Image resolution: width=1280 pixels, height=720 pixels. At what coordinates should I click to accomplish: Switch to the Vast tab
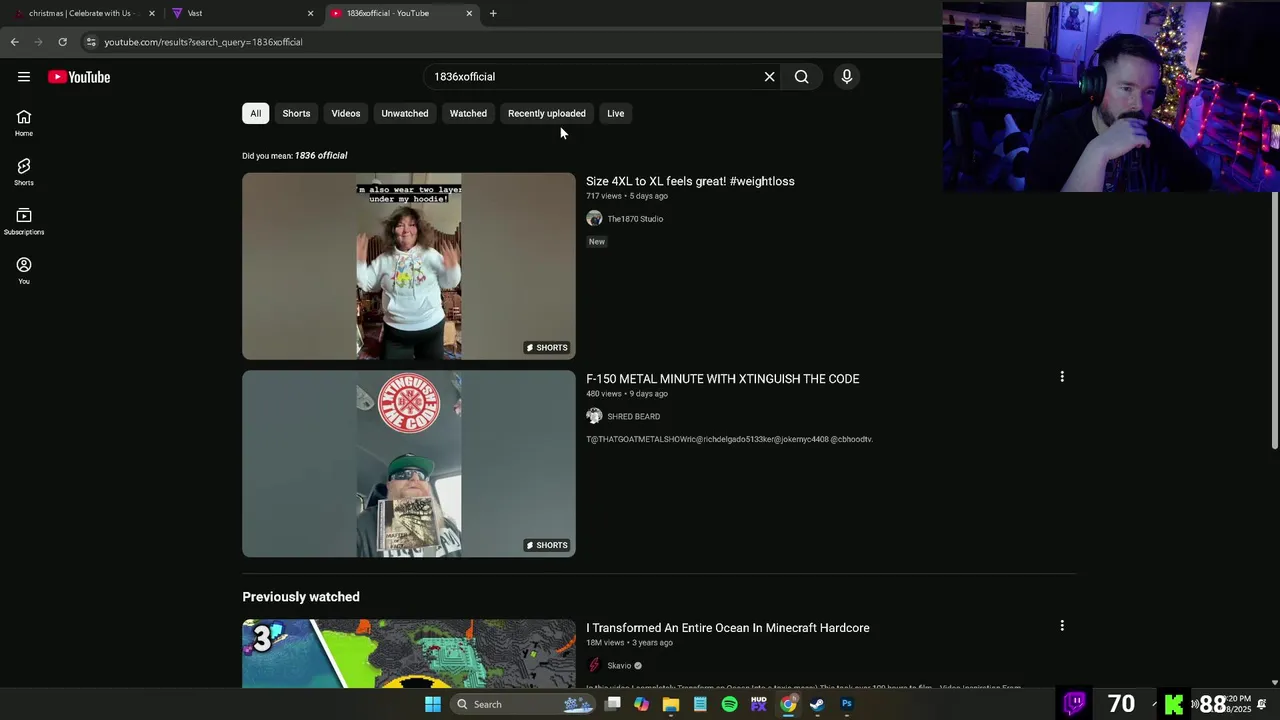click(243, 13)
